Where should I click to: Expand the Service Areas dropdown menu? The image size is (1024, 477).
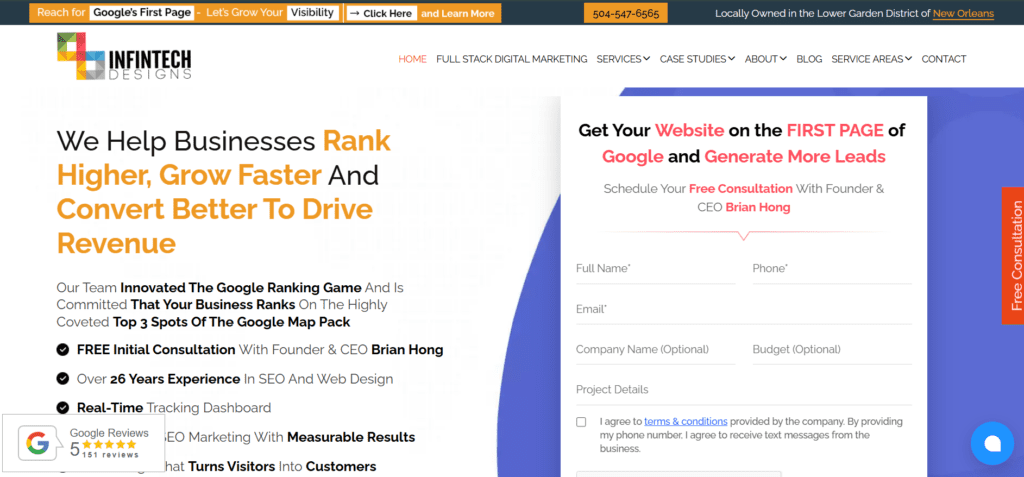[x=871, y=59]
